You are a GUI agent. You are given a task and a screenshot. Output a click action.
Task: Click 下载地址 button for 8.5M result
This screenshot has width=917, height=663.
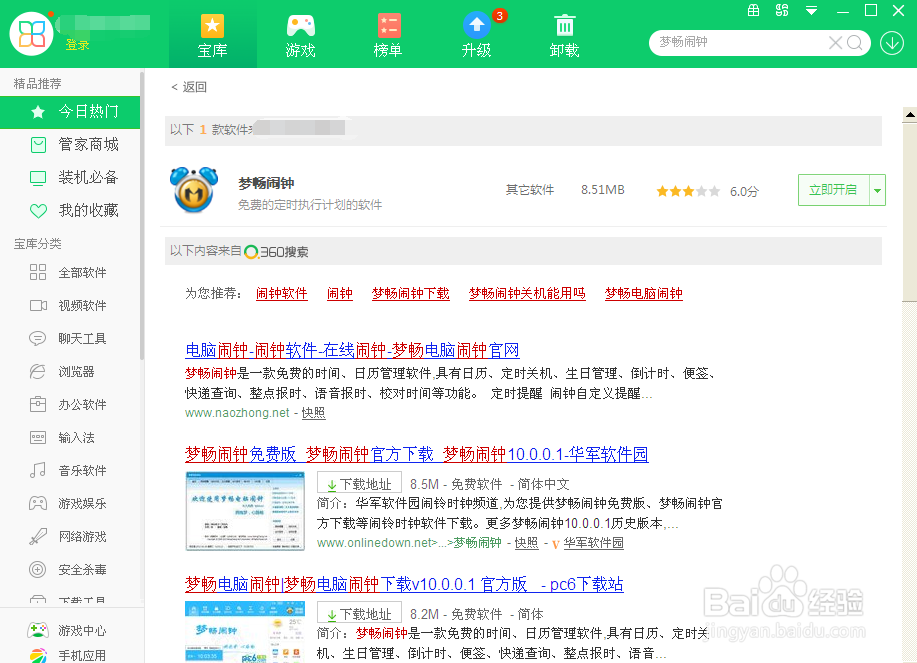coord(359,484)
